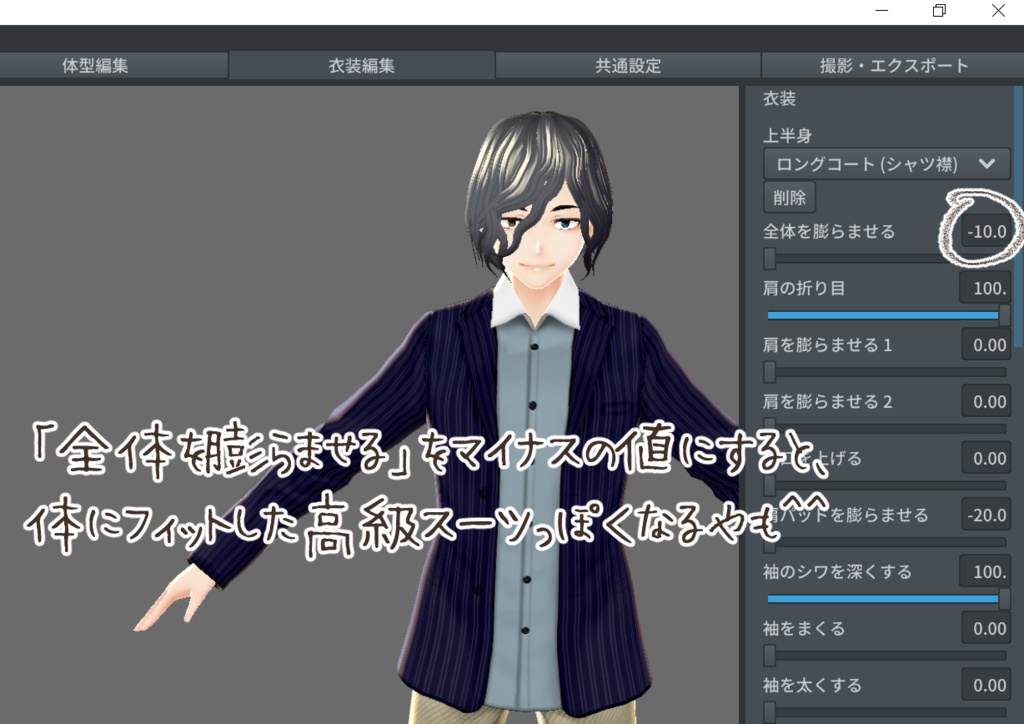This screenshot has width=1024, height=724.
Task: Click the 袖をまくる value field showing 0.00
Action: 984,628
